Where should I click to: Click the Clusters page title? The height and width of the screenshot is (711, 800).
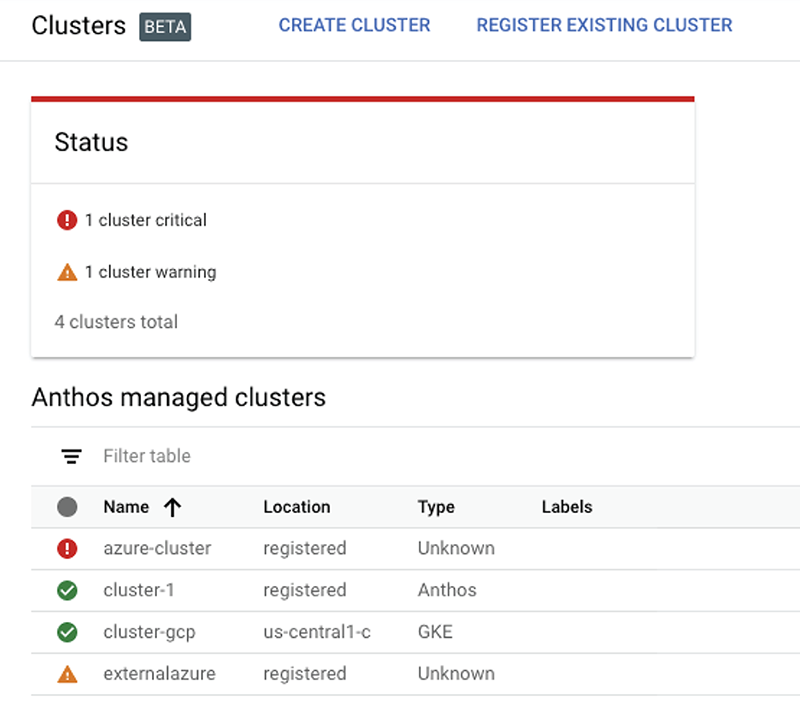[79, 26]
